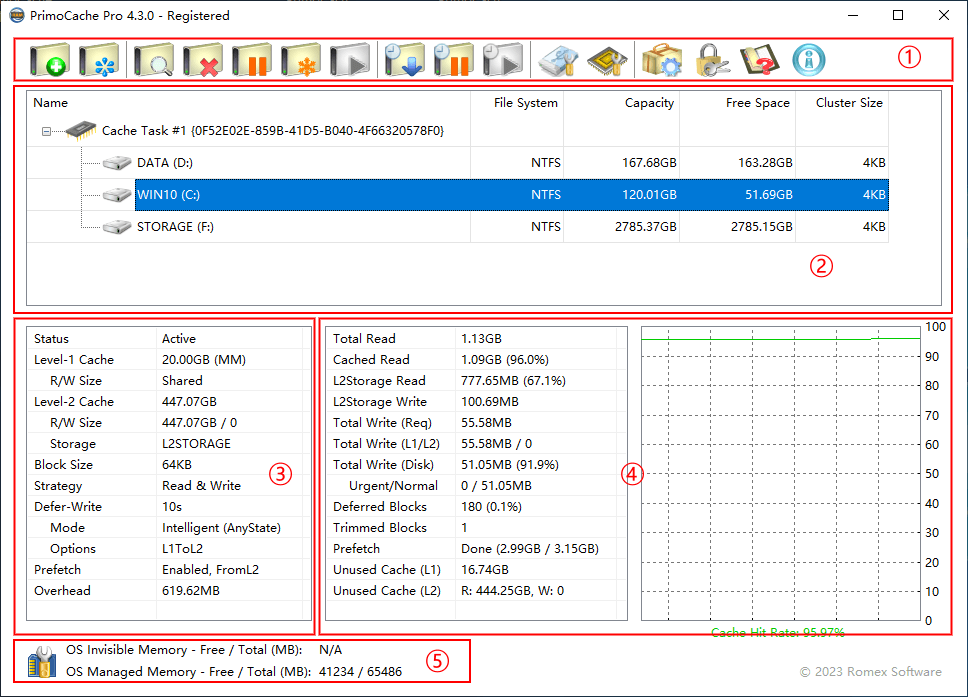Click the 'N/A' OS Invisible Memory value
The image size is (968, 697).
coord(330,649)
